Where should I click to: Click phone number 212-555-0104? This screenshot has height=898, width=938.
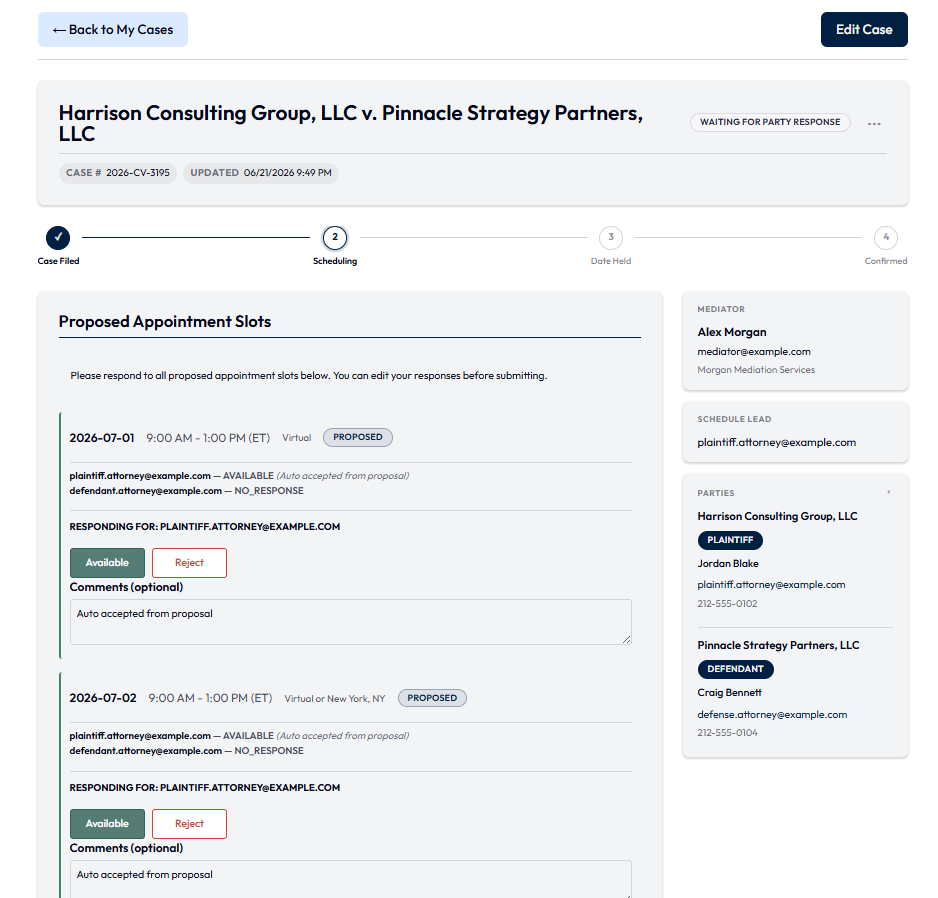[727, 732]
